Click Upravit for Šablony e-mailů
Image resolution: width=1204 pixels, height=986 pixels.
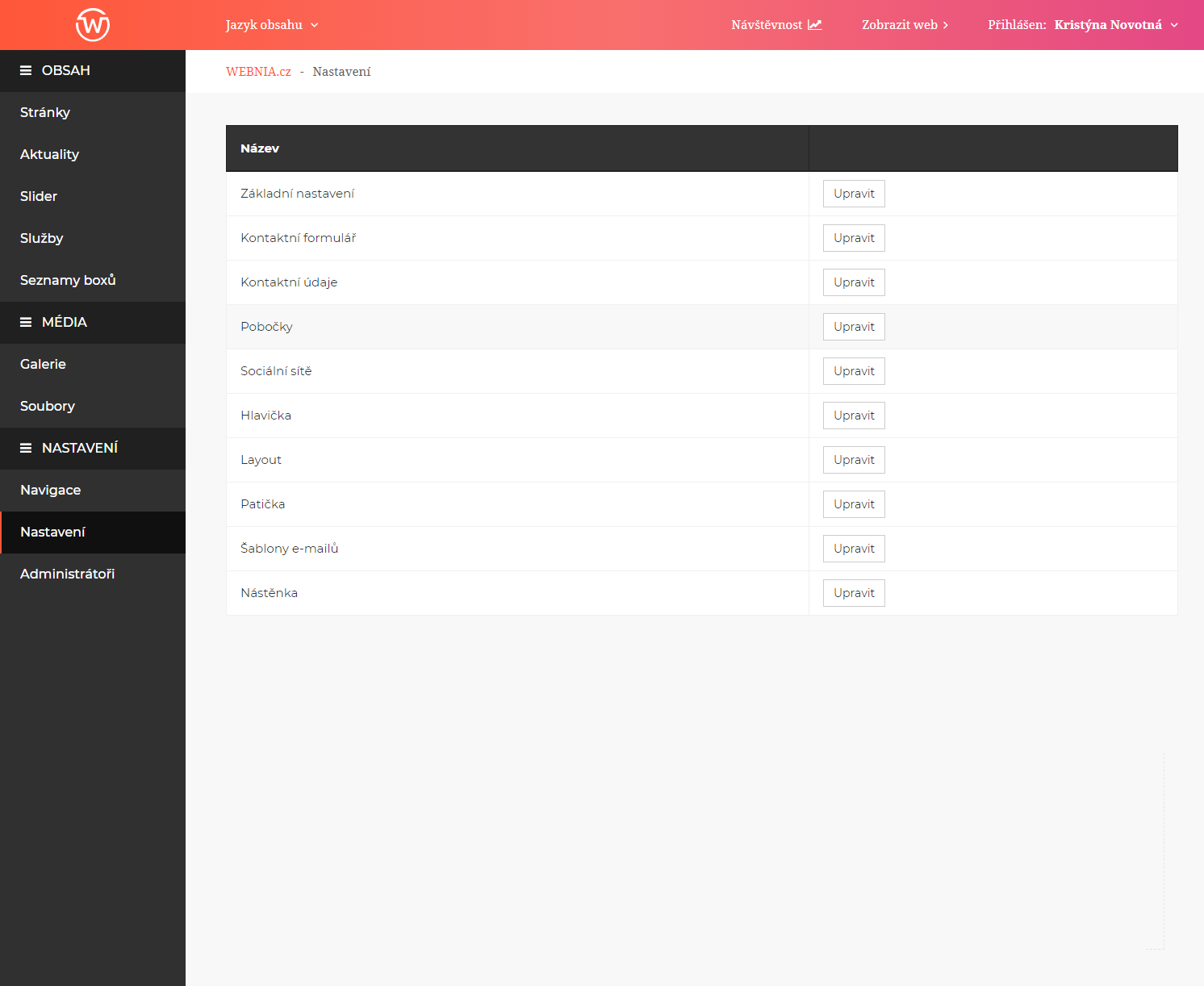pos(854,549)
